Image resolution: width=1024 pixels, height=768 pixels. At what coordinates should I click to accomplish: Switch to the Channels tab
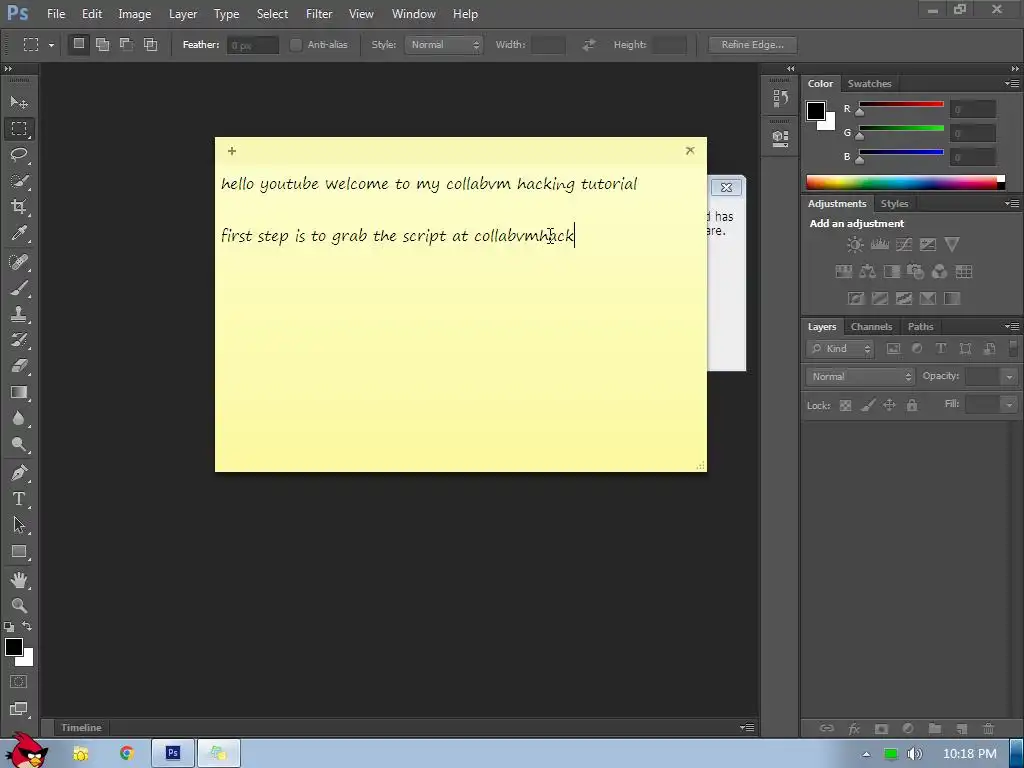(x=871, y=327)
